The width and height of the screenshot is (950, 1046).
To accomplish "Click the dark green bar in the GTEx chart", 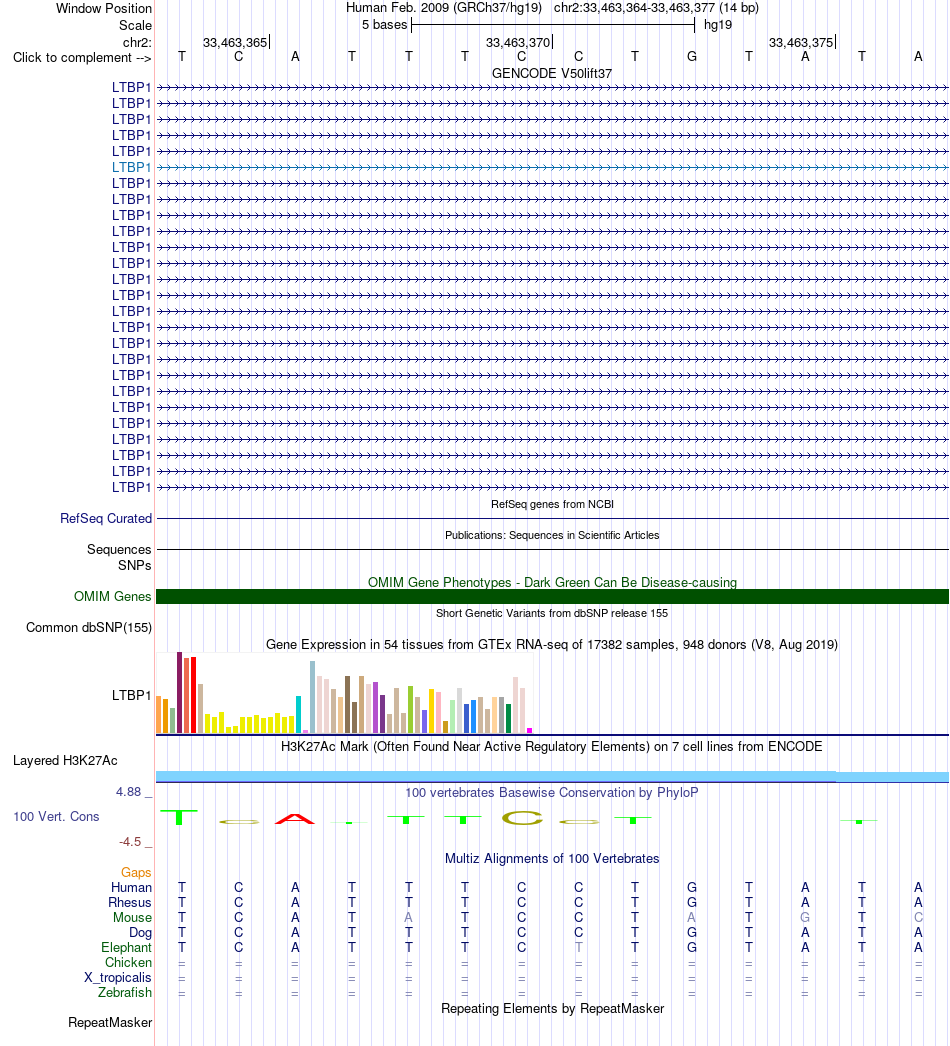I will (508, 718).
